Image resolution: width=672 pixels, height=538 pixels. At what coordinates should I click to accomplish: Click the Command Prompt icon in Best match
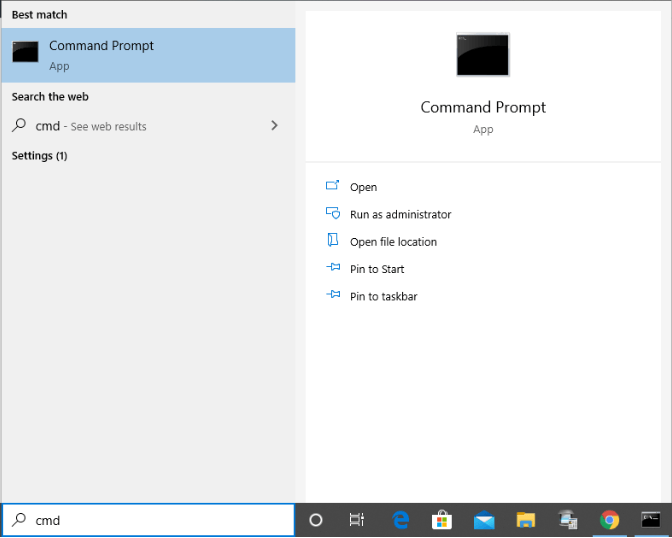(25, 52)
